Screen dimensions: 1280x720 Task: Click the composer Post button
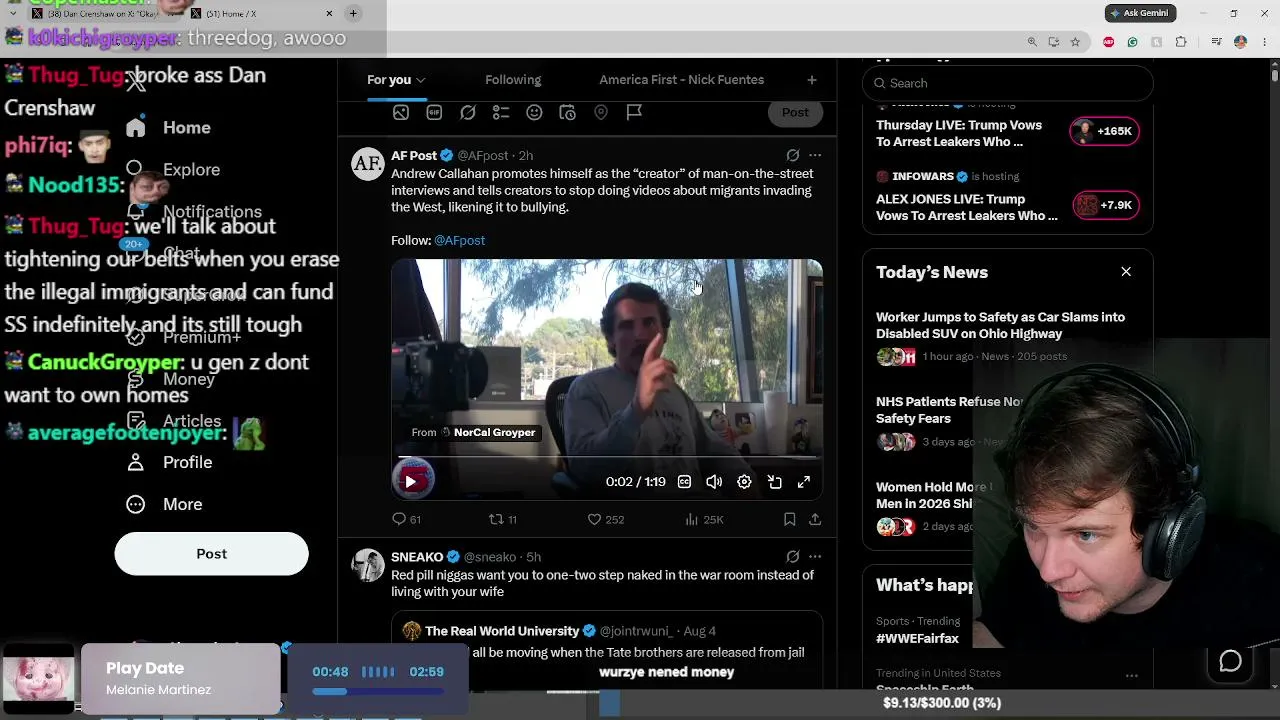795,112
